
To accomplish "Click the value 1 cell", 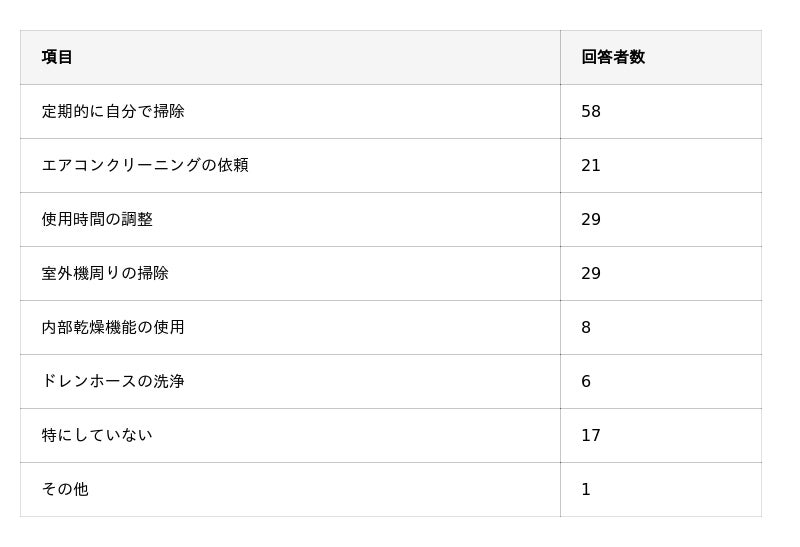I will tap(586, 490).
